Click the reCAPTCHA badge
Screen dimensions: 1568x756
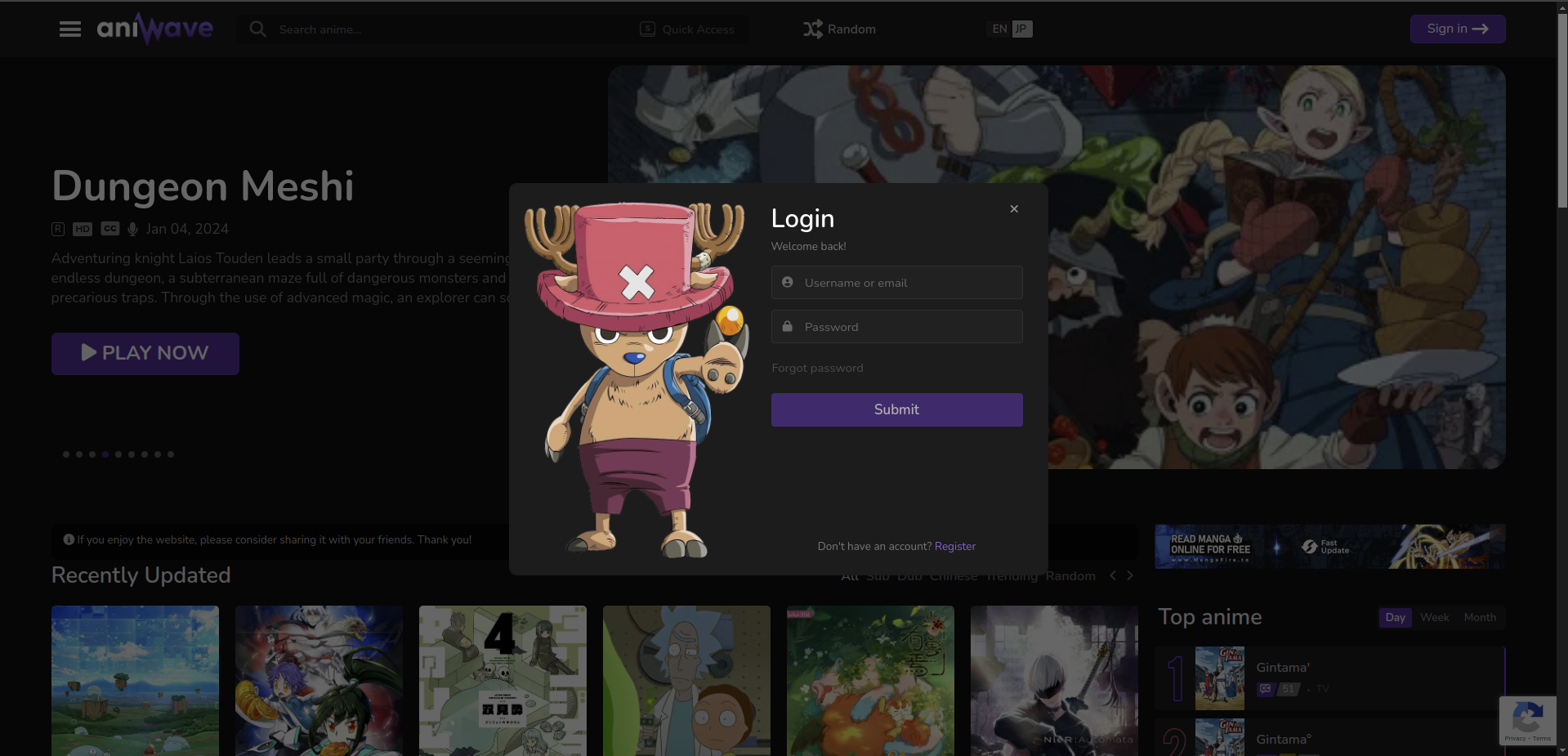[x=1528, y=721]
